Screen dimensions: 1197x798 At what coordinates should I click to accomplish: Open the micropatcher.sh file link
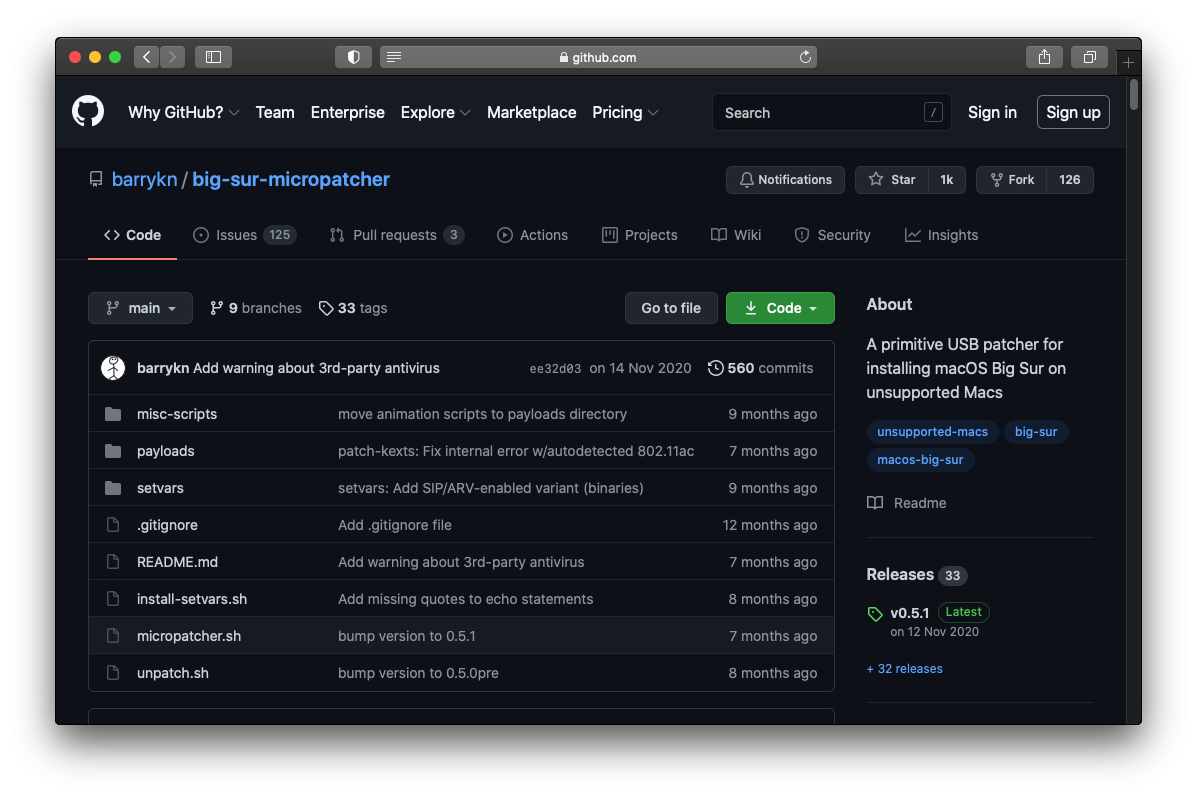(189, 636)
